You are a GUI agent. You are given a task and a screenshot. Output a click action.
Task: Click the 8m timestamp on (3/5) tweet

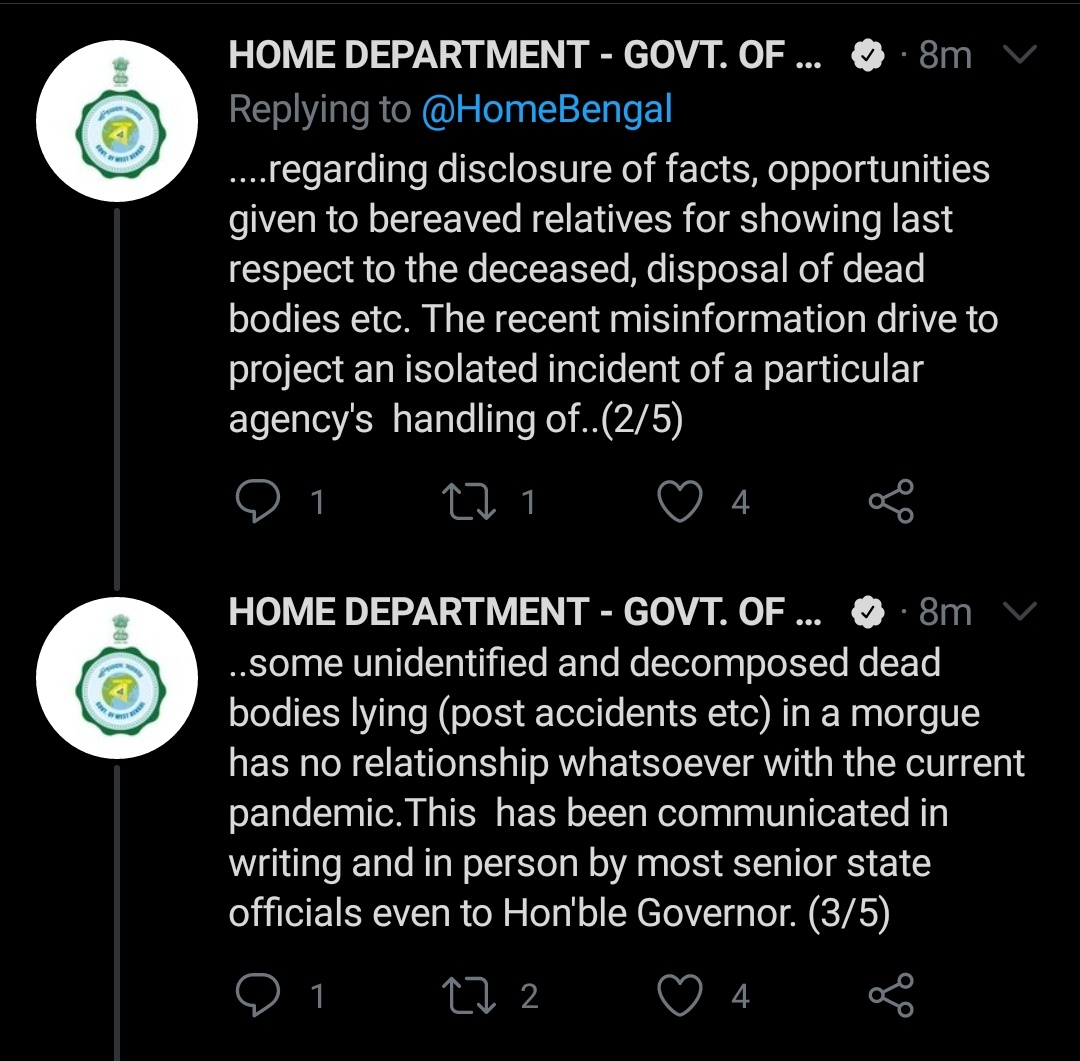pos(945,611)
